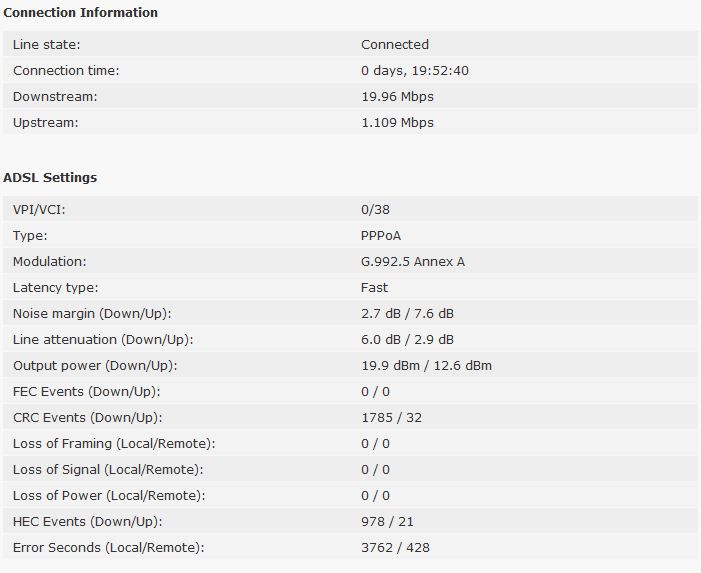The width and height of the screenshot is (701, 573).
Task: Select the HEC Events value 978 / 21
Action: (x=388, y=522)
